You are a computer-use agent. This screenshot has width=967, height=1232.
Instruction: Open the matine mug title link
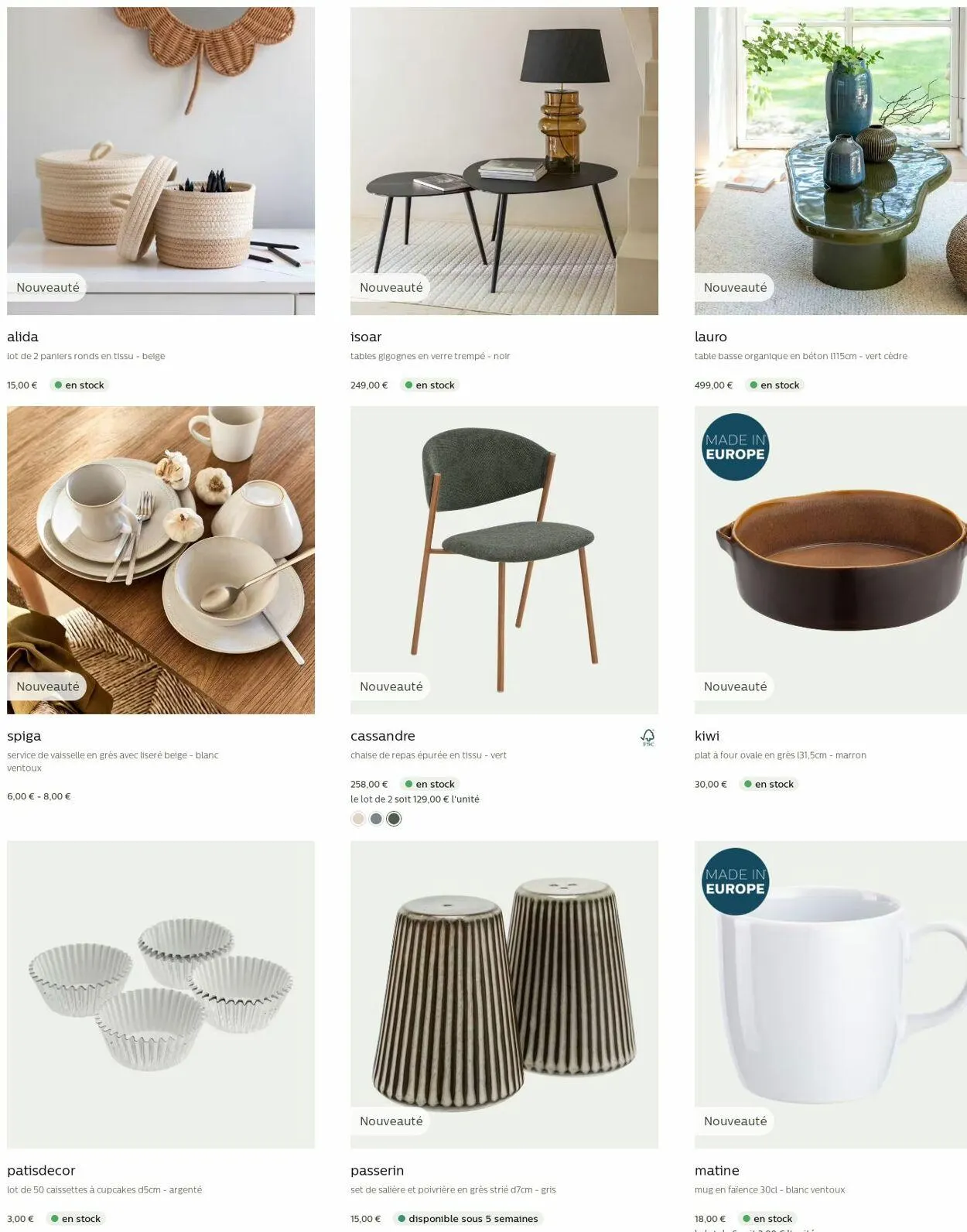(x=717, y=1170)
